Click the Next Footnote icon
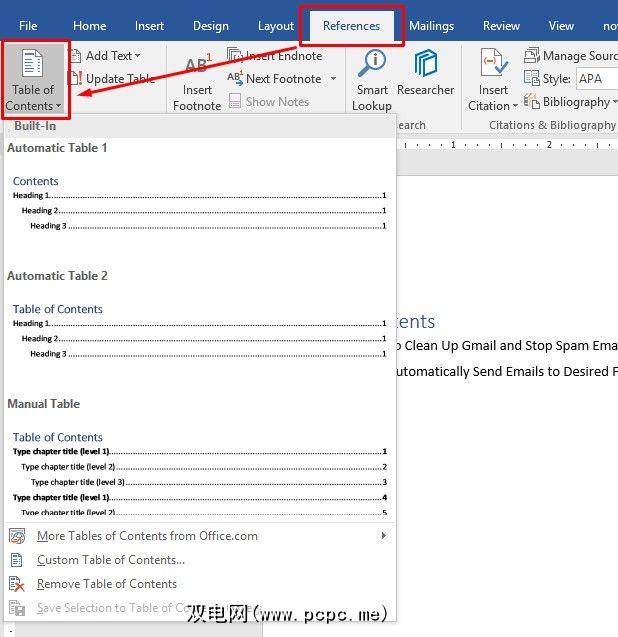618x637 pixels. coord(235,78)
